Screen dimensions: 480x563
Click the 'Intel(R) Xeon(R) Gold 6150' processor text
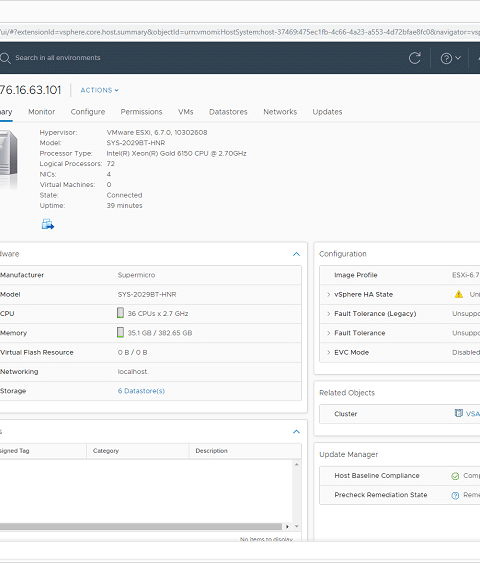tap(176, 154)
